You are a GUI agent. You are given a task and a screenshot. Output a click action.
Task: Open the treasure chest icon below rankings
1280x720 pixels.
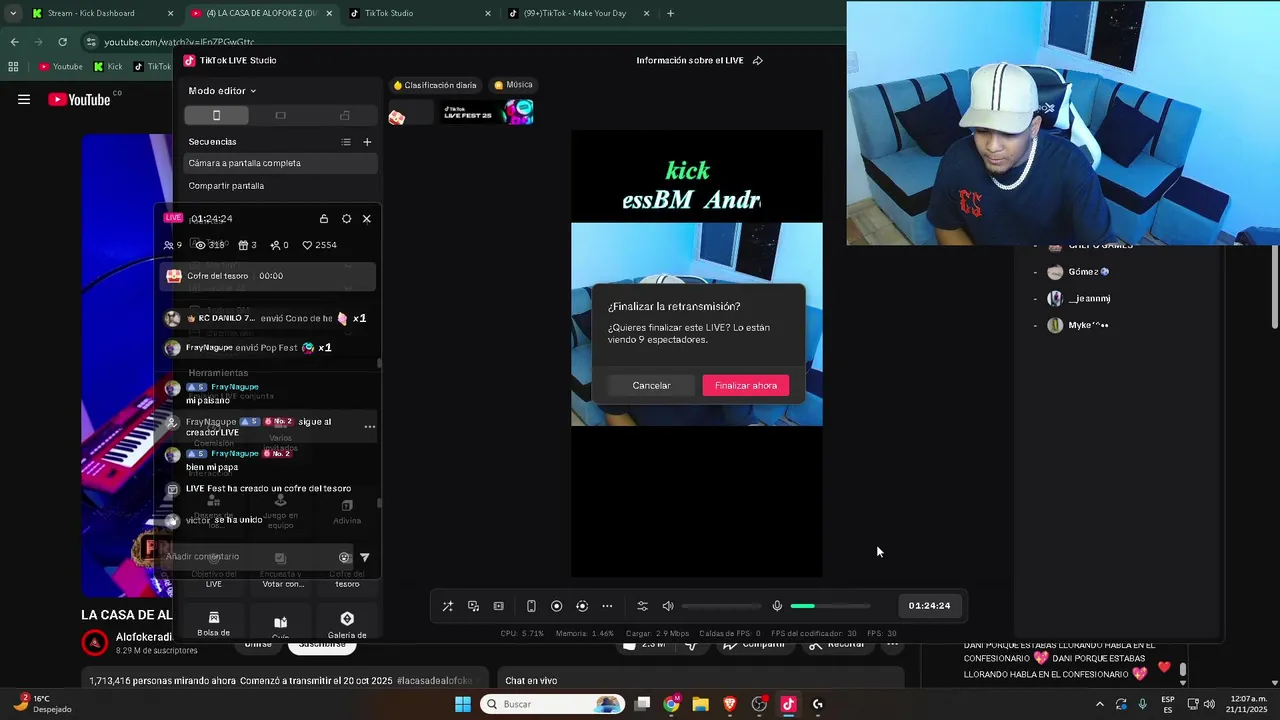click(x=397, y=117)
